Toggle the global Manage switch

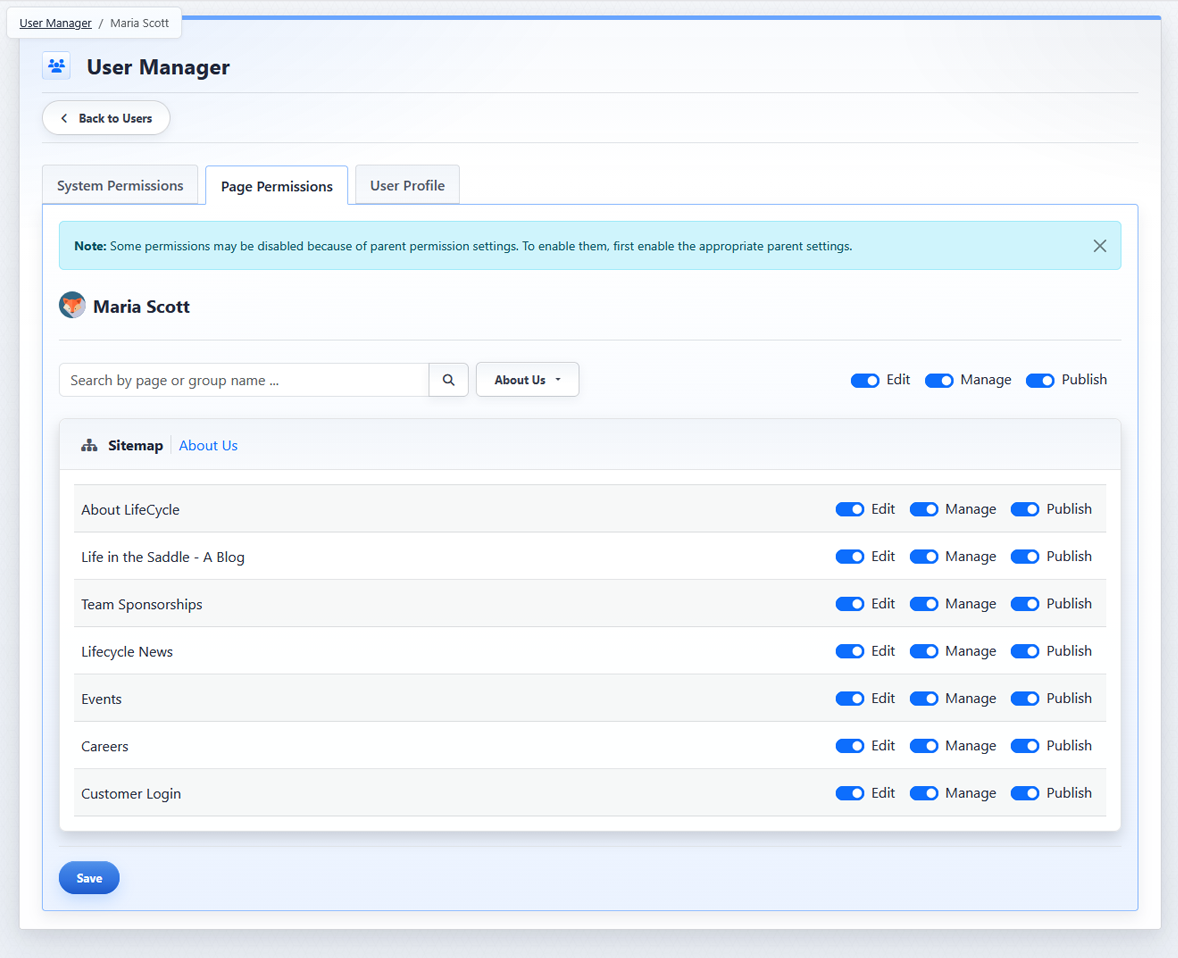(939, 380)
